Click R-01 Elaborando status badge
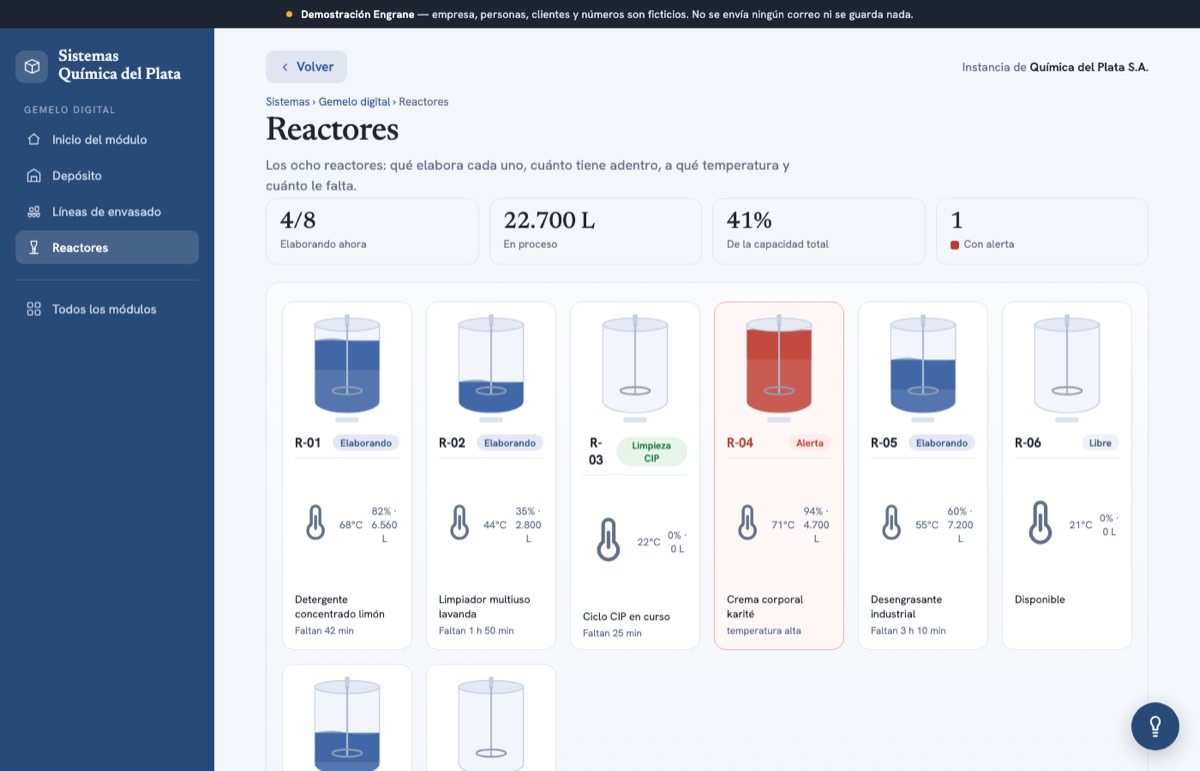This screenshot has height=771, width=1200. (366, 443)
